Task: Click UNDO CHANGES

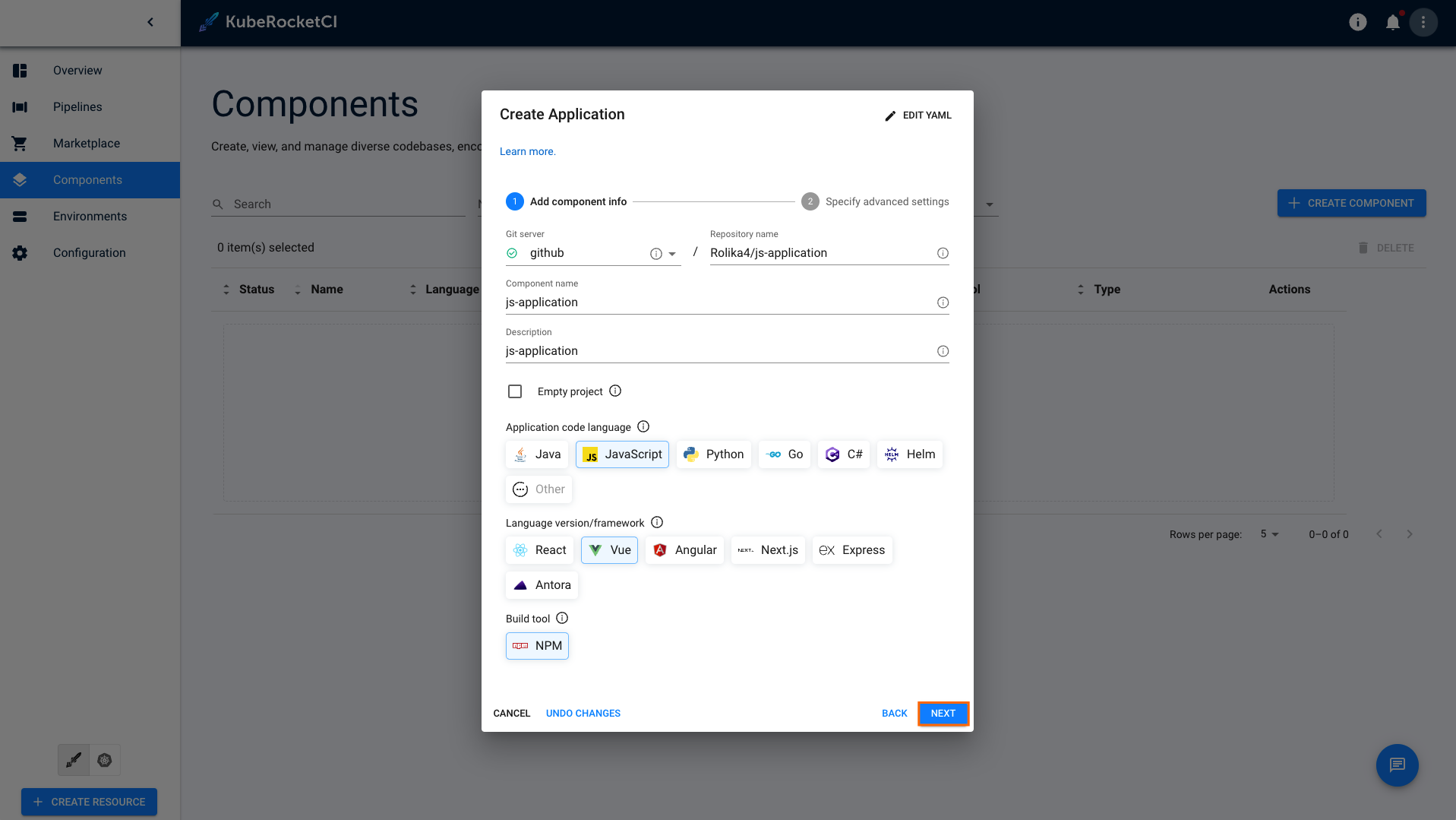Action: 583,714
